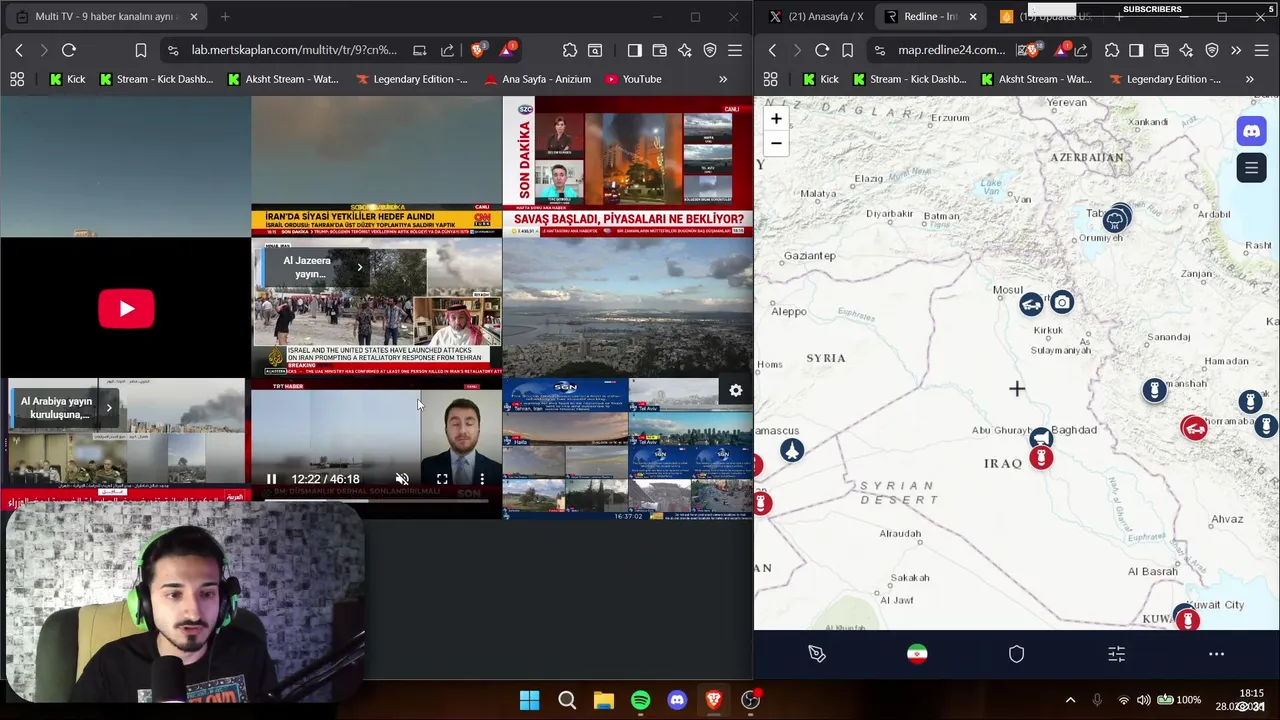
Task: Show more bookmarks in Multi TV window
Action: click(723, 79)
